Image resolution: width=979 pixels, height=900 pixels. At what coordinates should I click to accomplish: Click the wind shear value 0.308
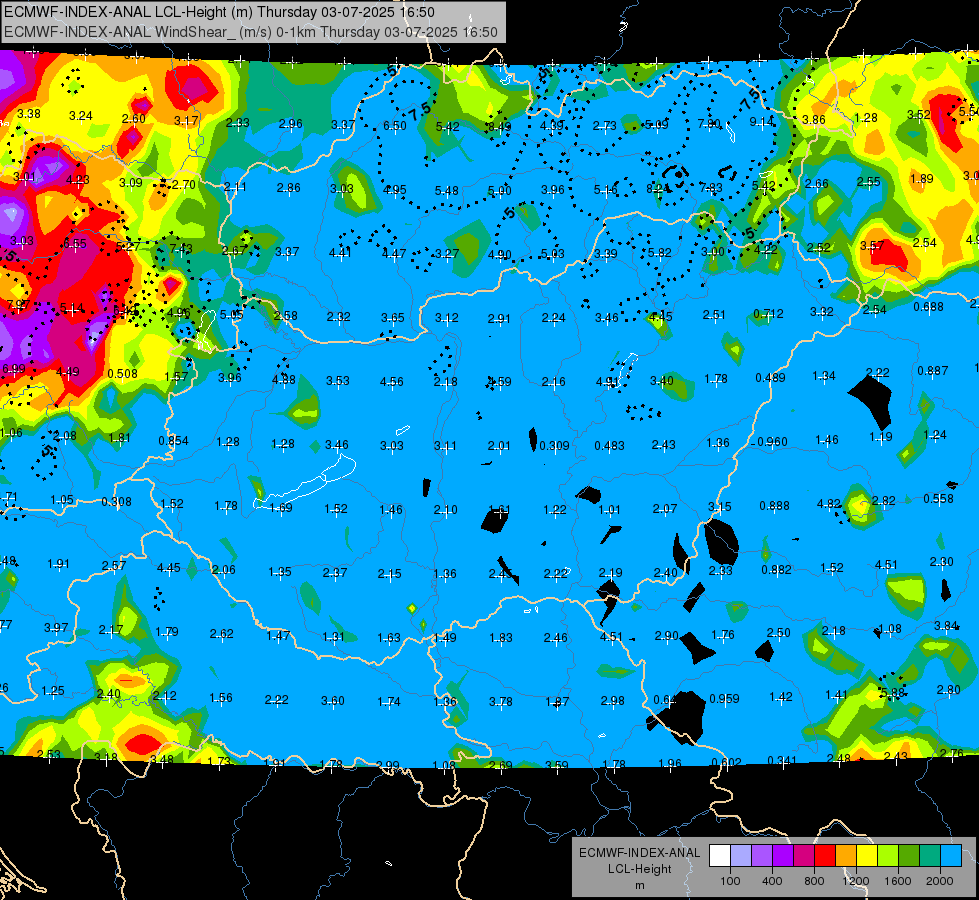[116, 502]
